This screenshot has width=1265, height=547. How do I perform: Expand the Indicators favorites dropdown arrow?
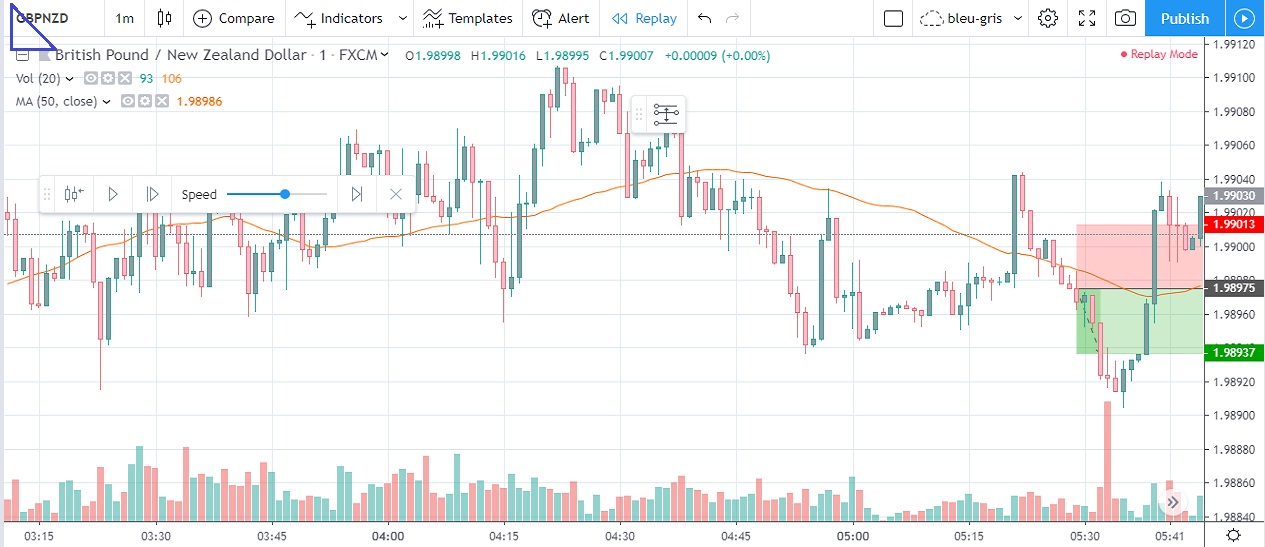403,18
